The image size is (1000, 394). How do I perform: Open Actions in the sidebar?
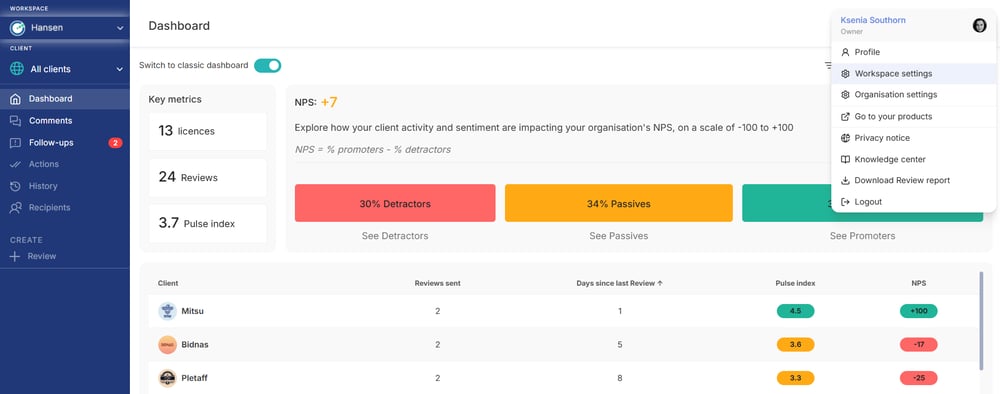(64, 164)
